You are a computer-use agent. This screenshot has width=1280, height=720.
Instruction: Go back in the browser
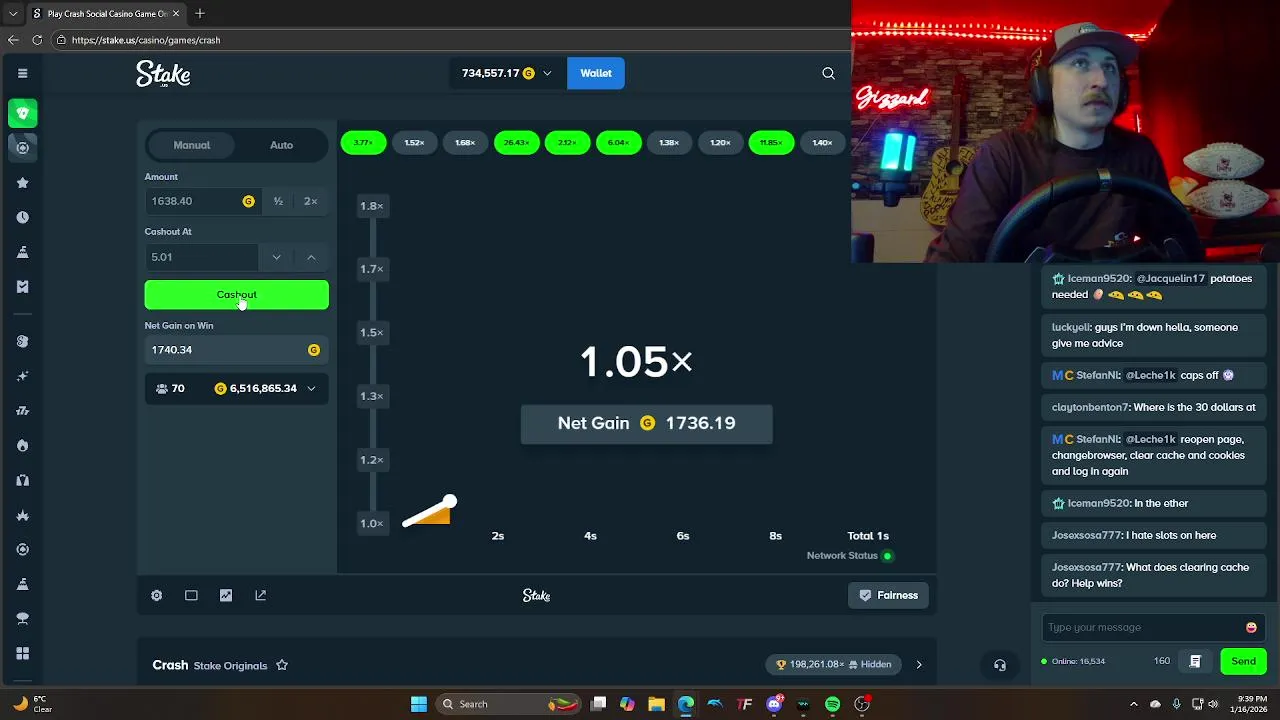(x=13, y=40)
